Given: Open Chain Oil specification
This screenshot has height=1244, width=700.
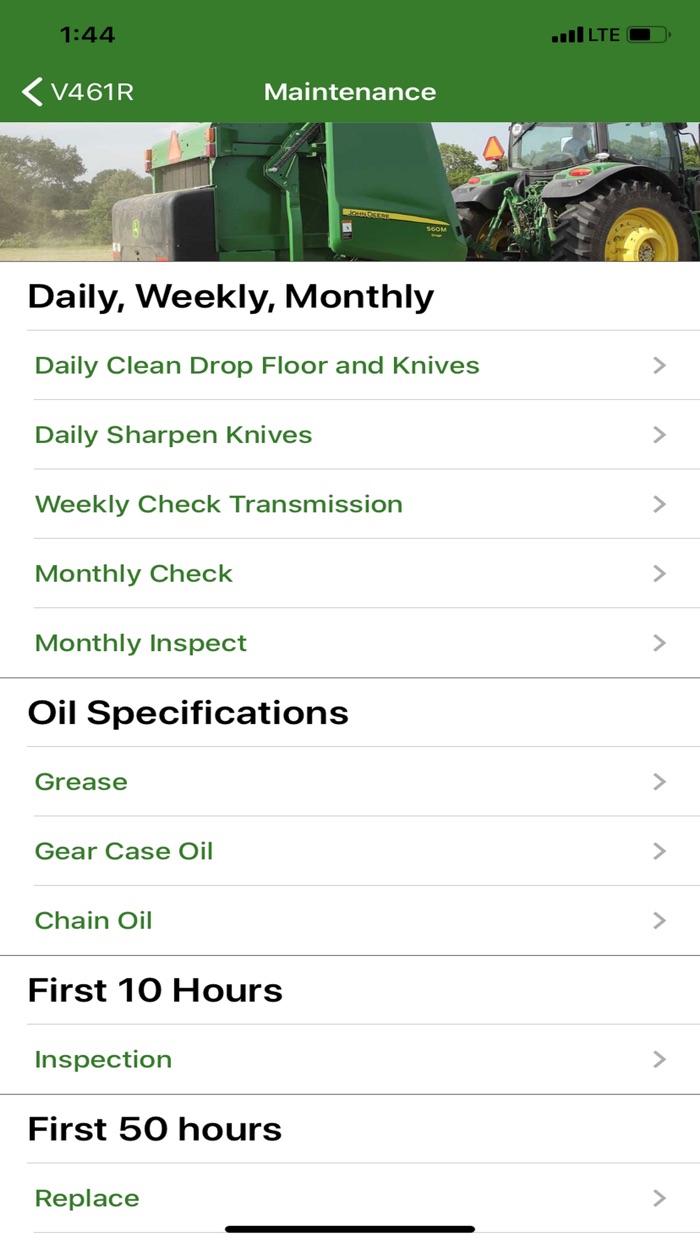Looking at the screenshot, I should (93, 920).
